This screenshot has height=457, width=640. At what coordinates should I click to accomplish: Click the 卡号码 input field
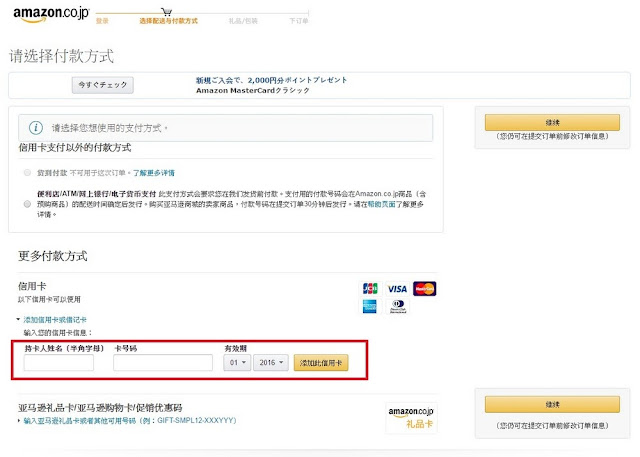tap(163, 362)
